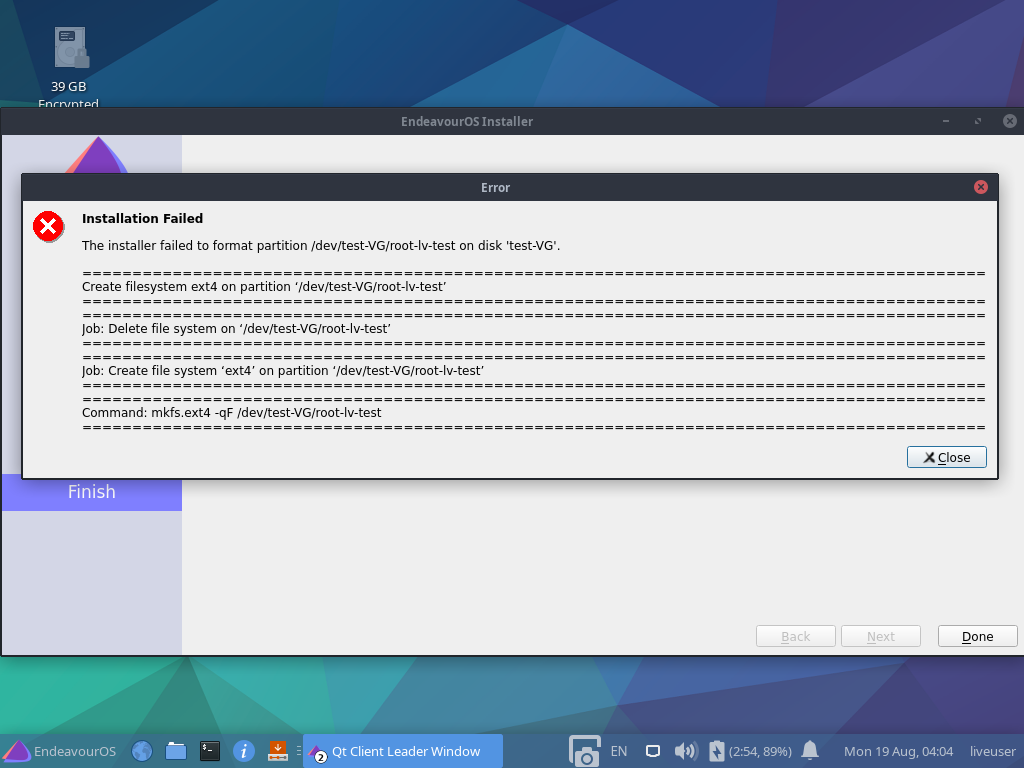Click 'Job: Delete file system' line
Screen dimensions: 1024x768
(x=236, y=328)
